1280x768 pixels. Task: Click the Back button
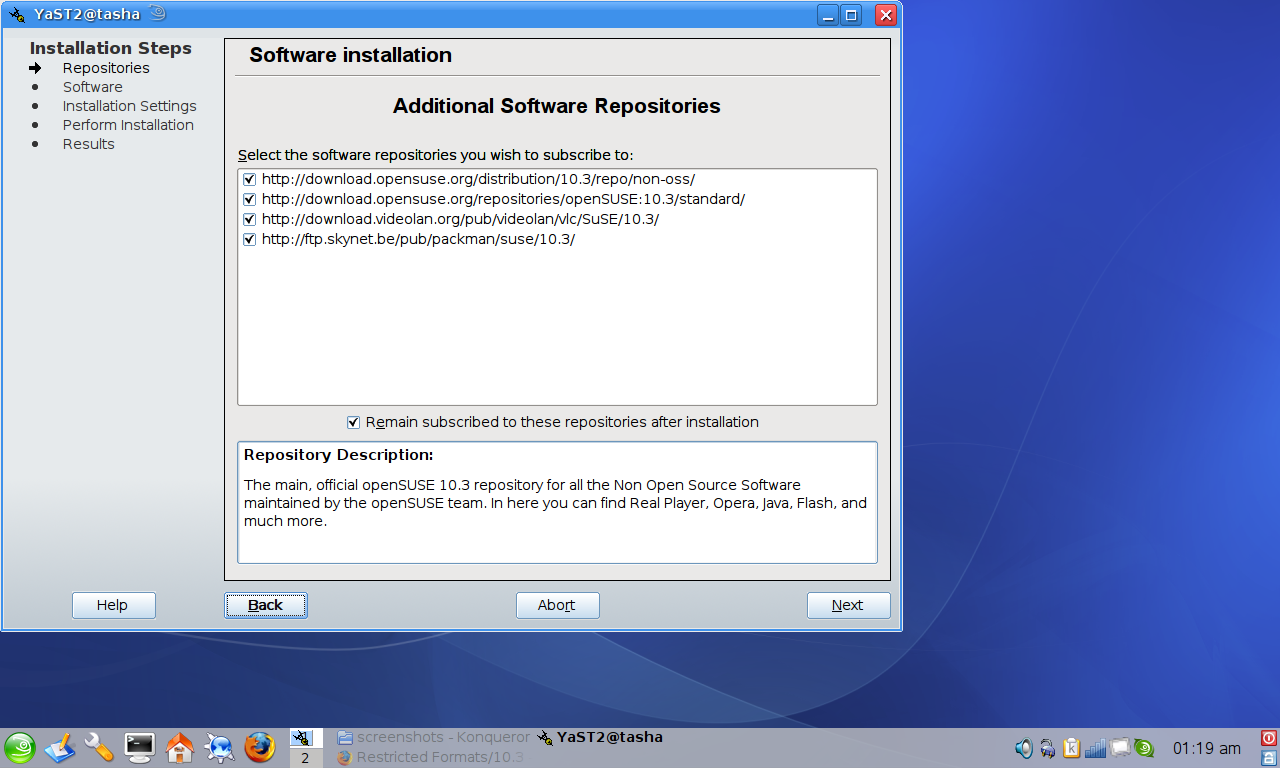266,605
